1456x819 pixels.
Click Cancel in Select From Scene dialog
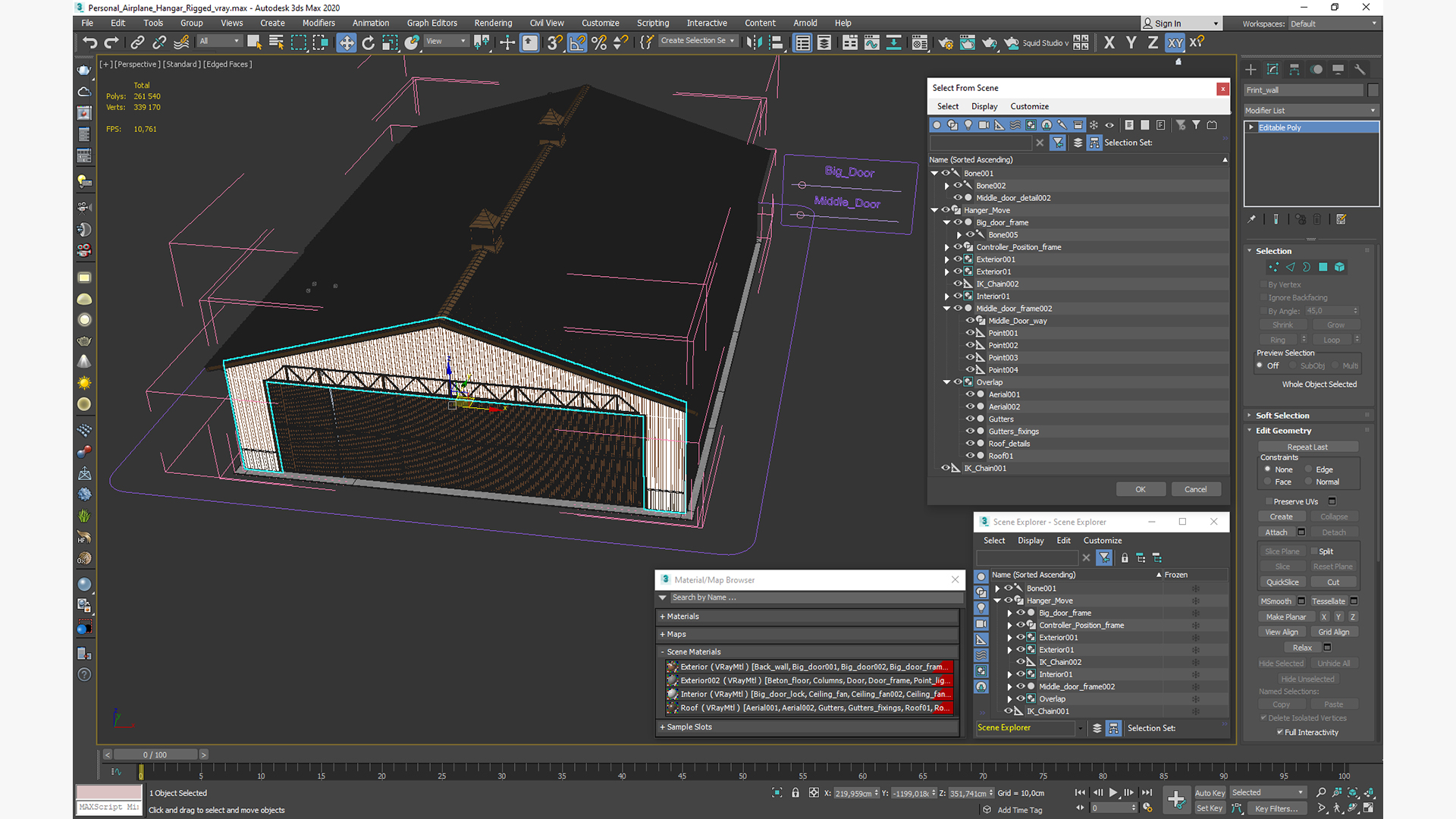pos(1196,489)
